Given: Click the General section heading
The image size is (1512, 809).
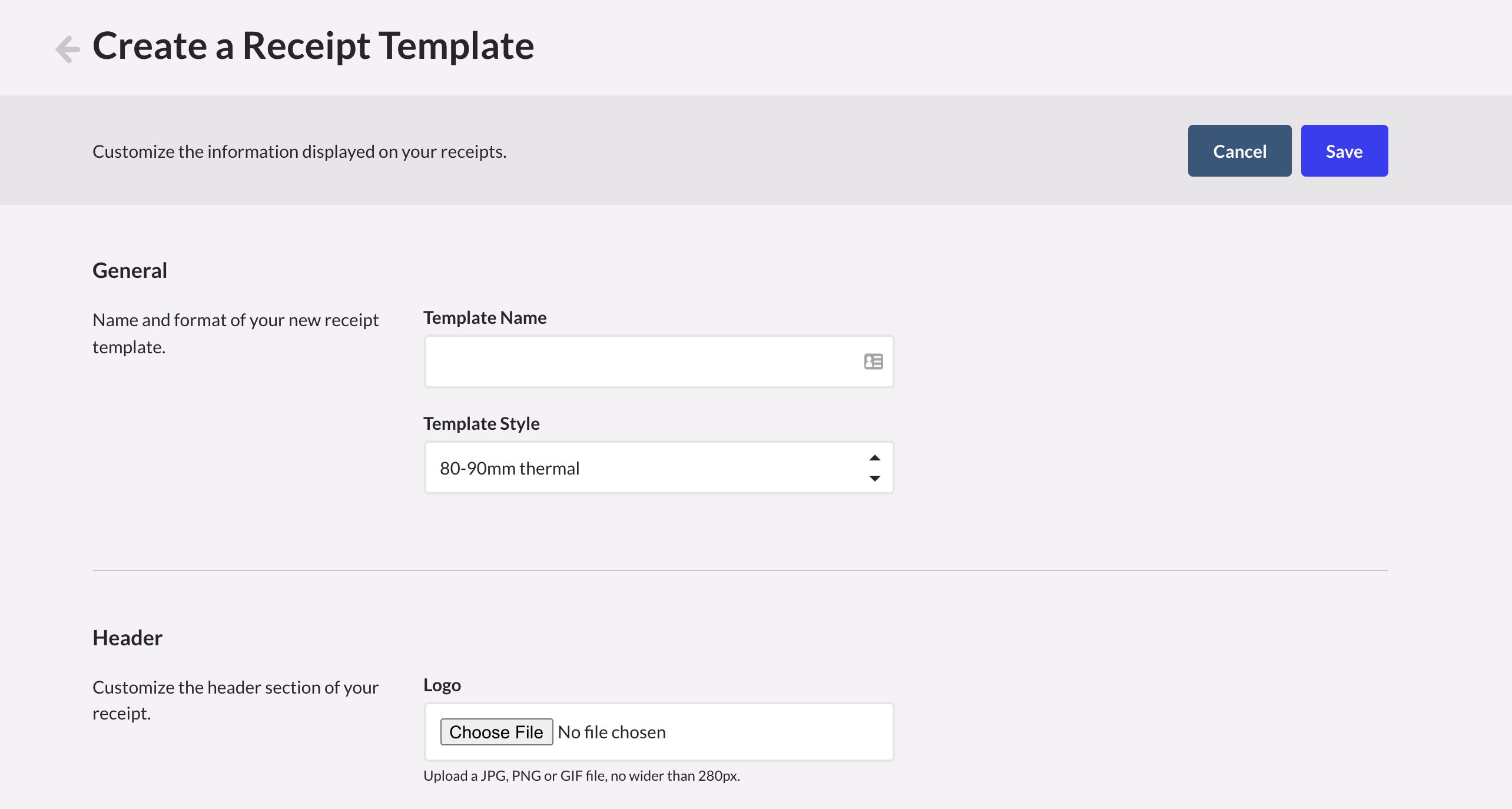Looking at the screenshot, I should tap(129, 270).
